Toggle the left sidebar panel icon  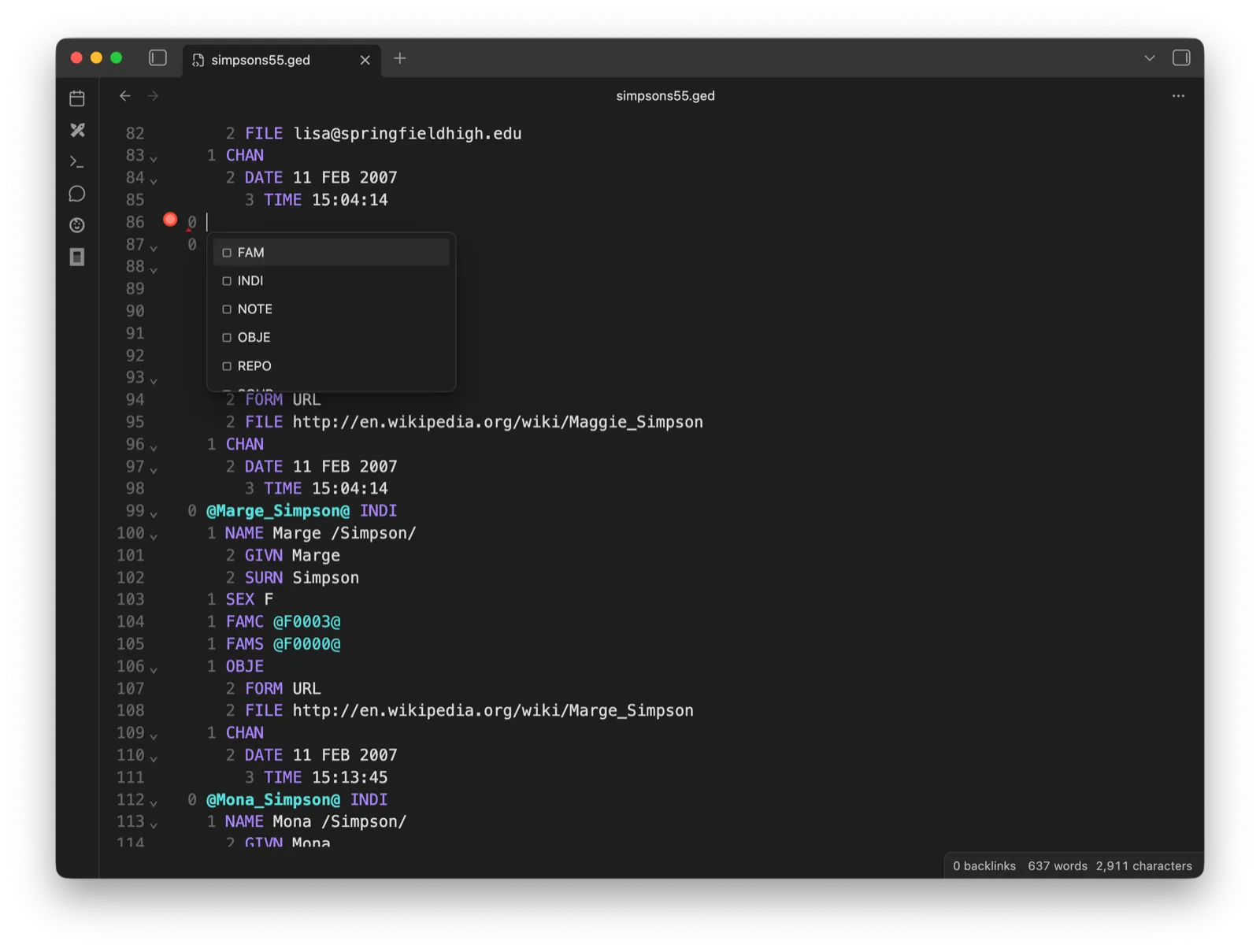[x=158, y=58]
